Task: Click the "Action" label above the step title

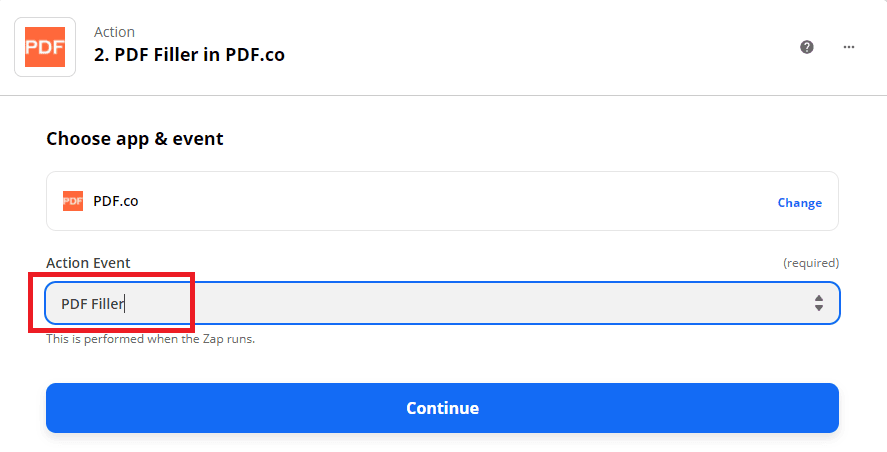Action: click(114, 32)
